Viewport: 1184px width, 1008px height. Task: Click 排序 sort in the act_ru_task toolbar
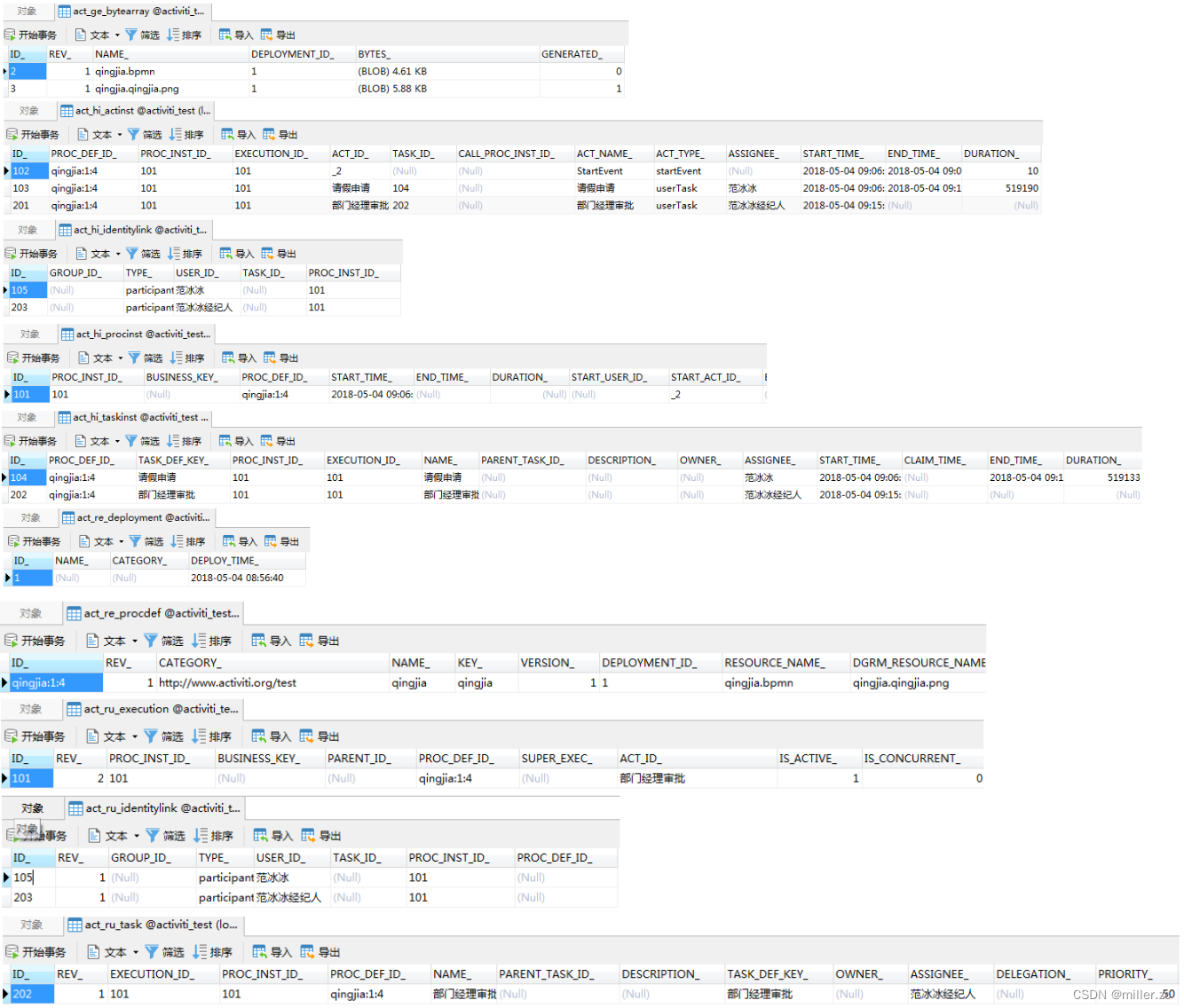213,952
